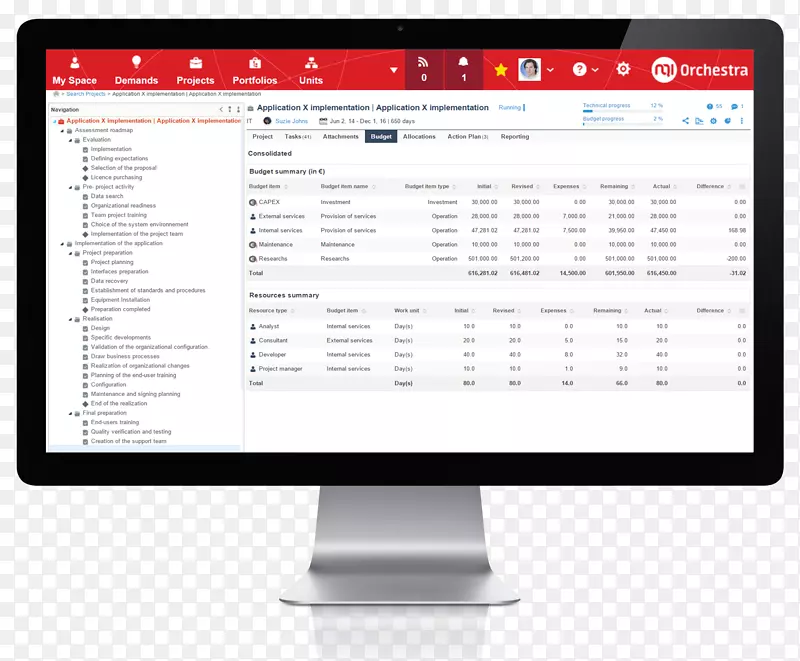Open the settings gear in header
Viewport: 800px width, 661px height.
623,69
